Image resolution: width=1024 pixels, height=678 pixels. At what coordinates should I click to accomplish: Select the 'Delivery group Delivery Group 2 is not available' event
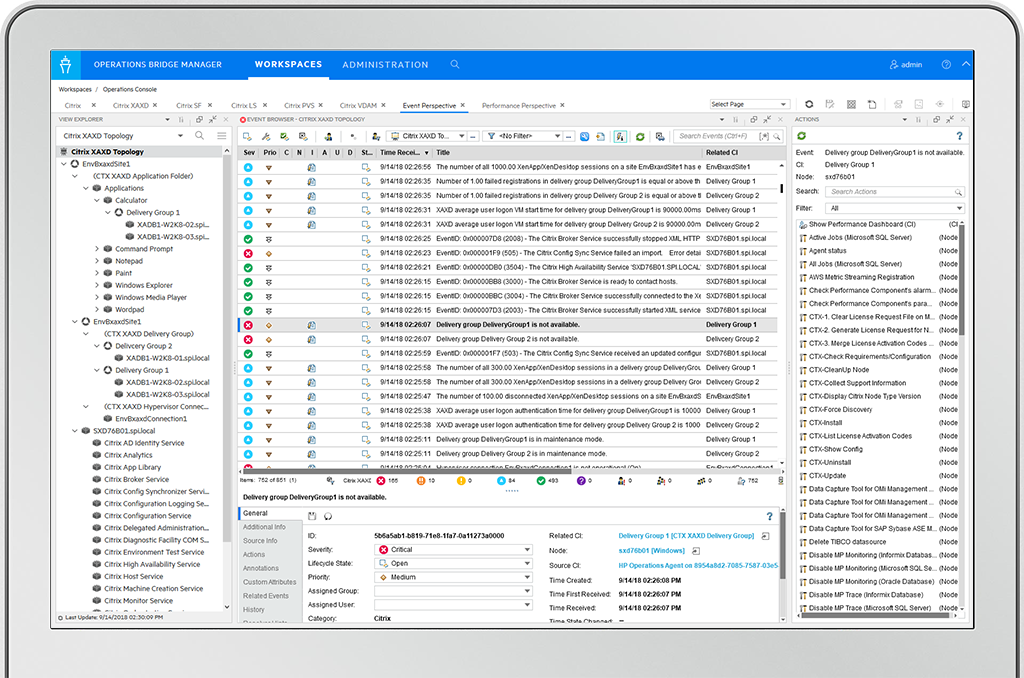[x=507, y=340]
